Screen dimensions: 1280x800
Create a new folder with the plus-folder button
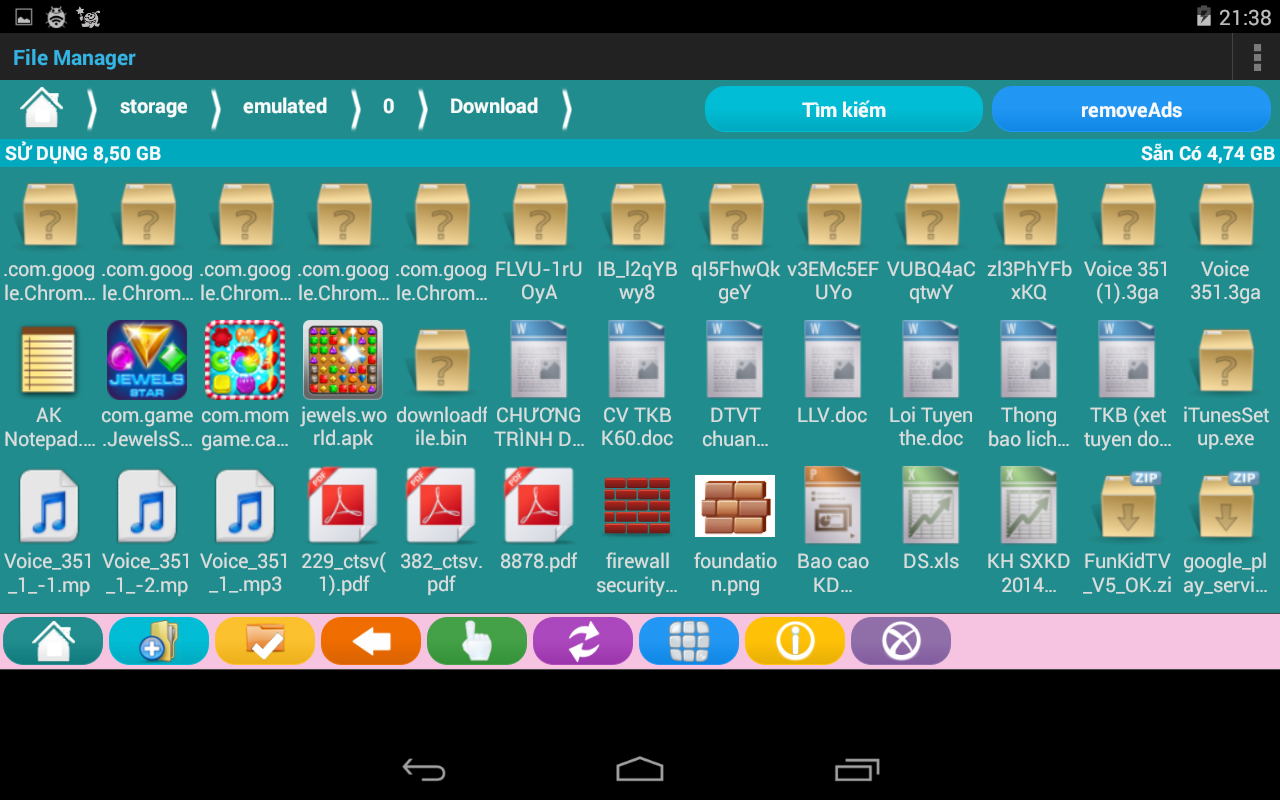(159, 641)
